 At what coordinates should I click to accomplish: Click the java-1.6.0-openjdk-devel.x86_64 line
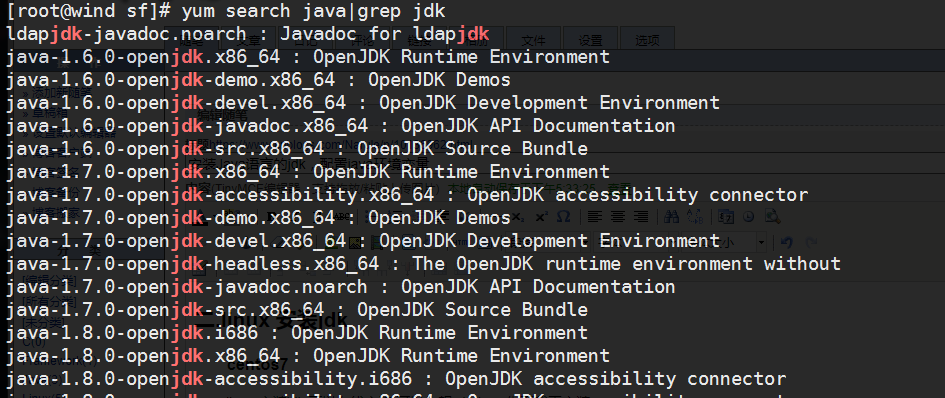[363, 103]
